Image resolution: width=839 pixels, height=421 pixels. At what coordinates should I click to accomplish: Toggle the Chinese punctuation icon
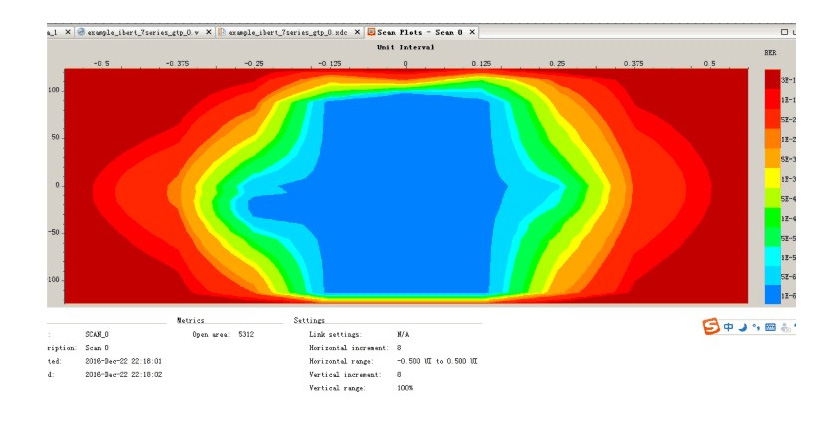tap(756, 326)
